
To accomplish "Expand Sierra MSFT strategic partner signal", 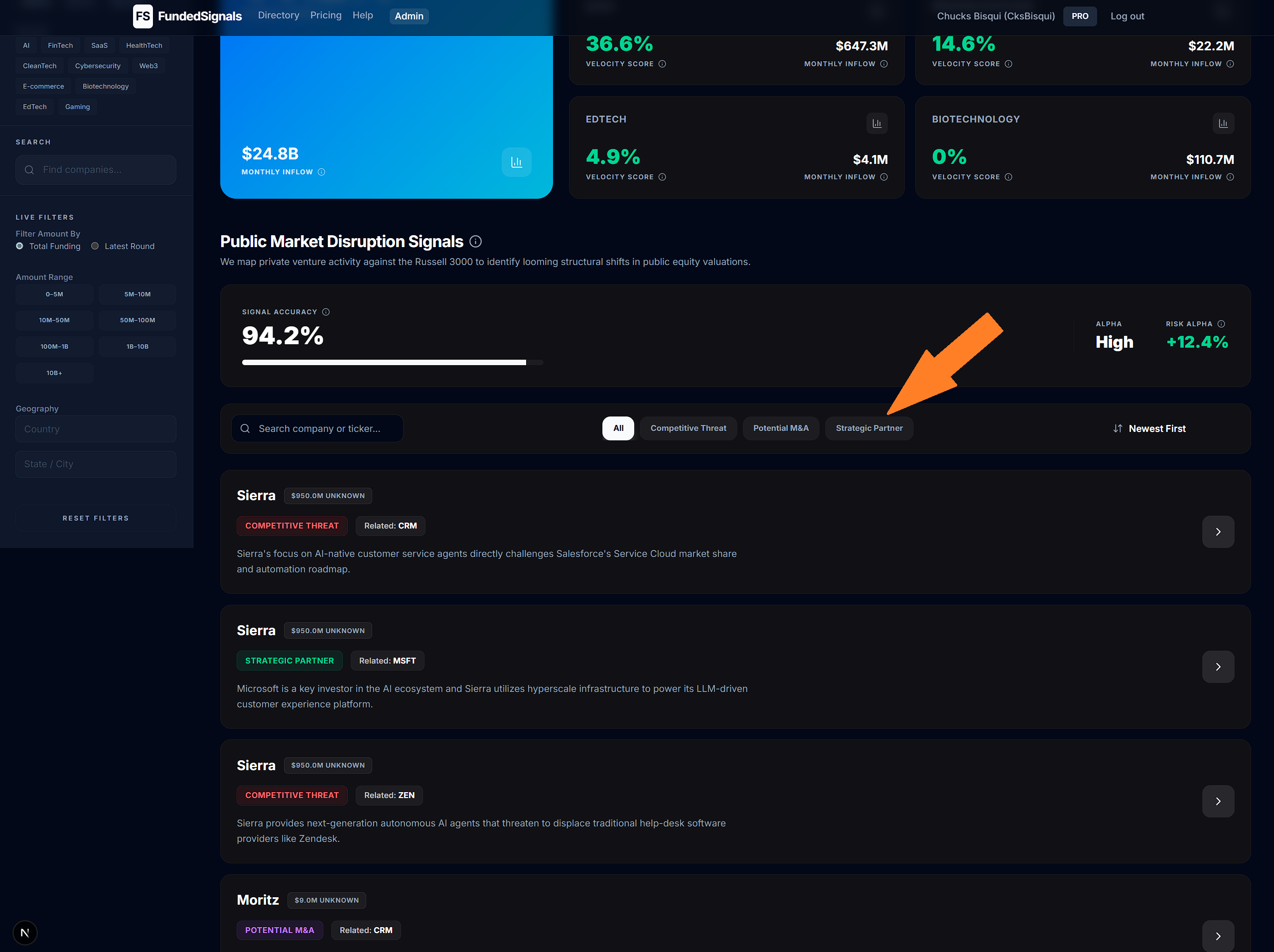I will click(1218, 667).
